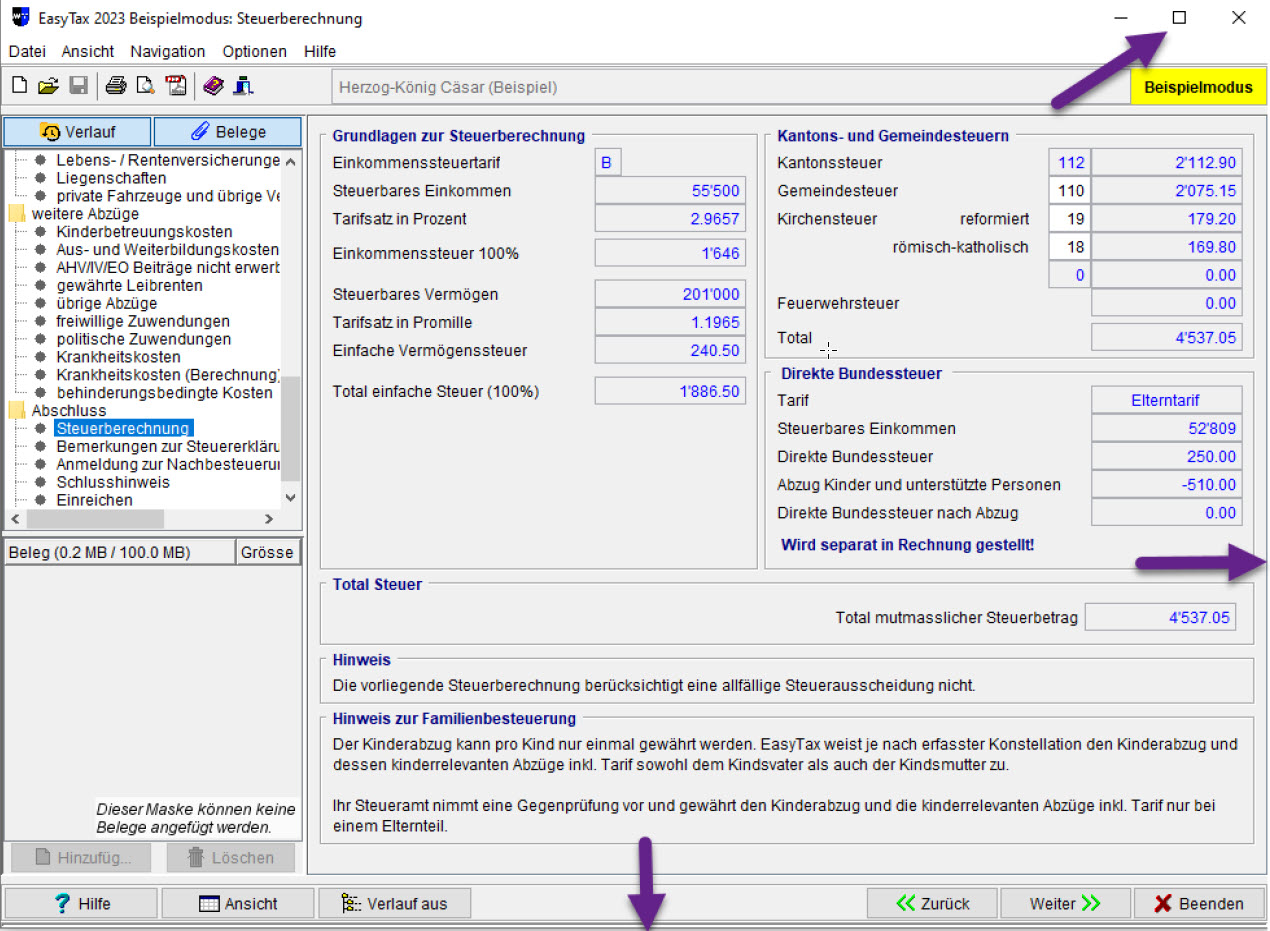Viewport: 1270px width, 931px height.
Task: Collapse the Abschluss folder
Action: pos(17,411)
